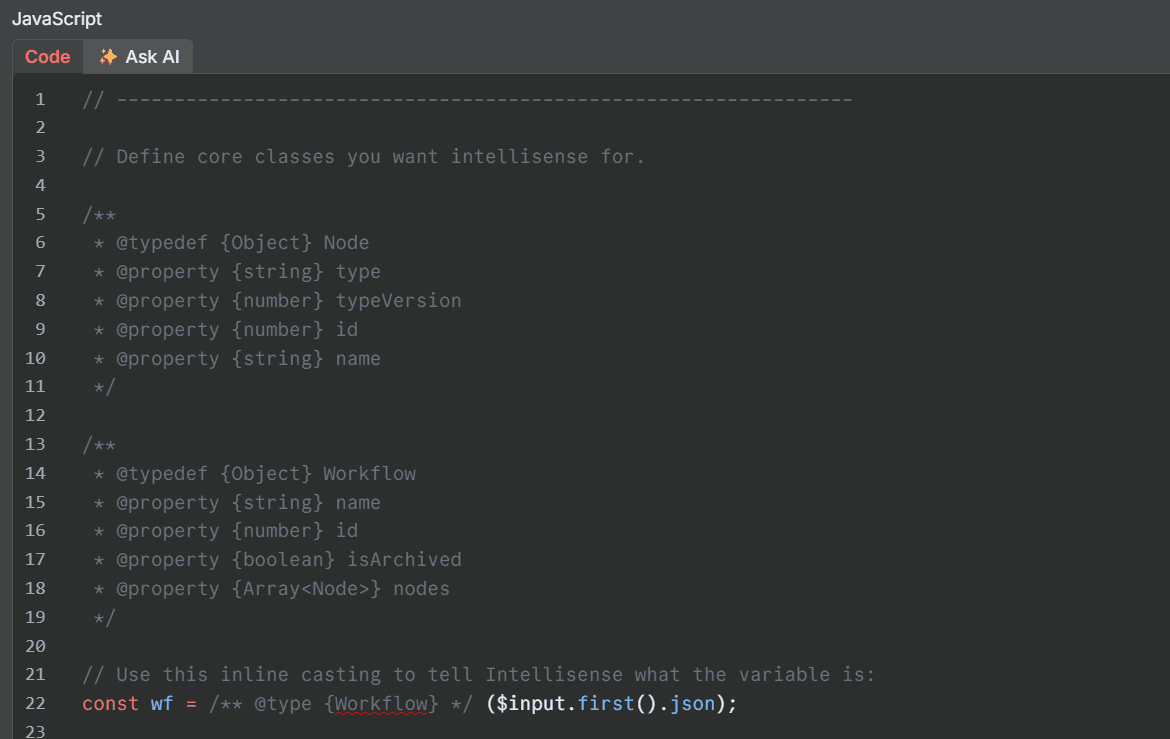Open the Ask AI tab
Screen dimensions: 1170x739
coord(139,57)
